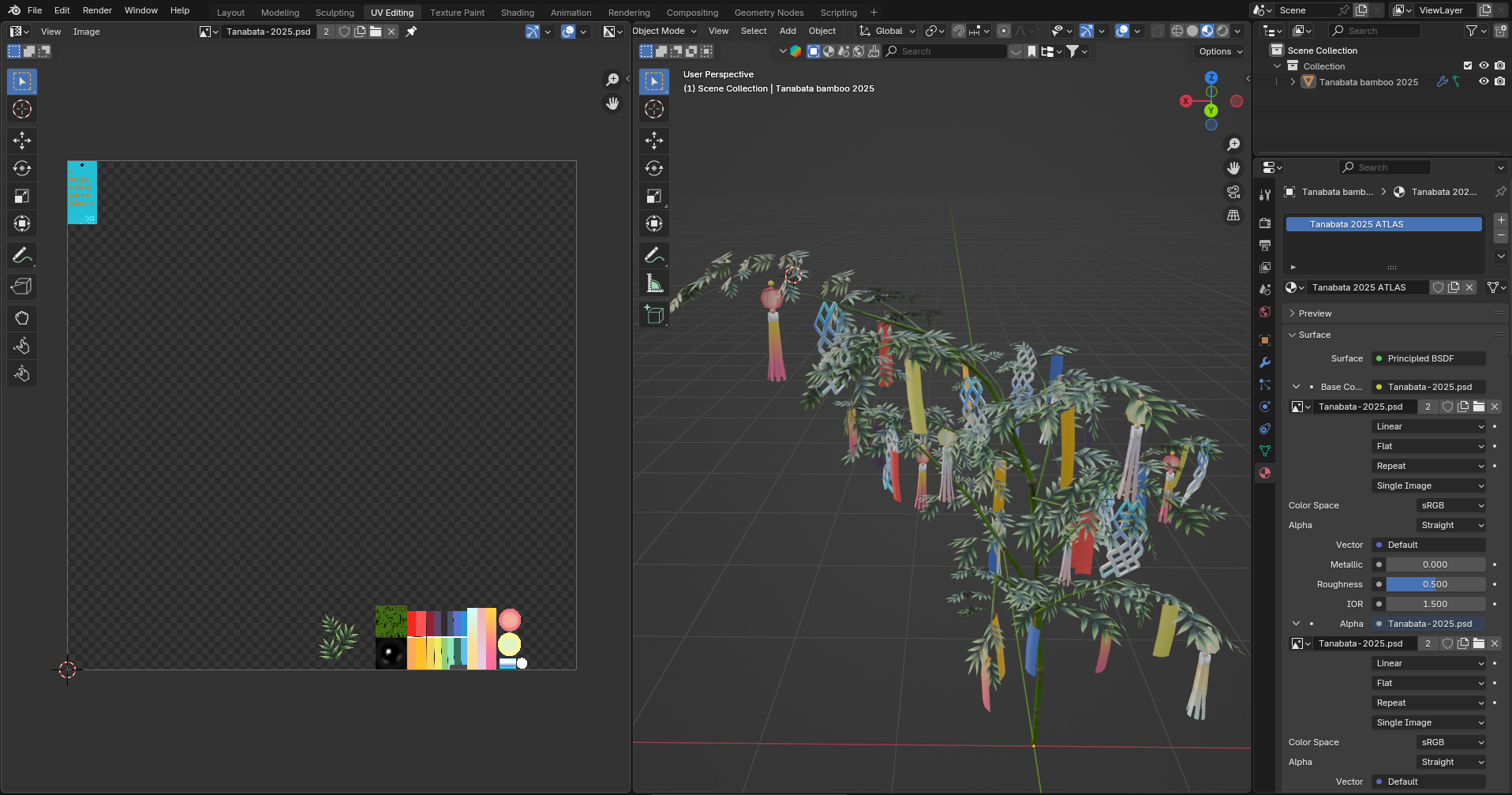This screenshot has height=795, width=1512.
Task: Choose the Grab sculpt tool in UV editor
Action: pyautogui.click(x=22, y=318)
